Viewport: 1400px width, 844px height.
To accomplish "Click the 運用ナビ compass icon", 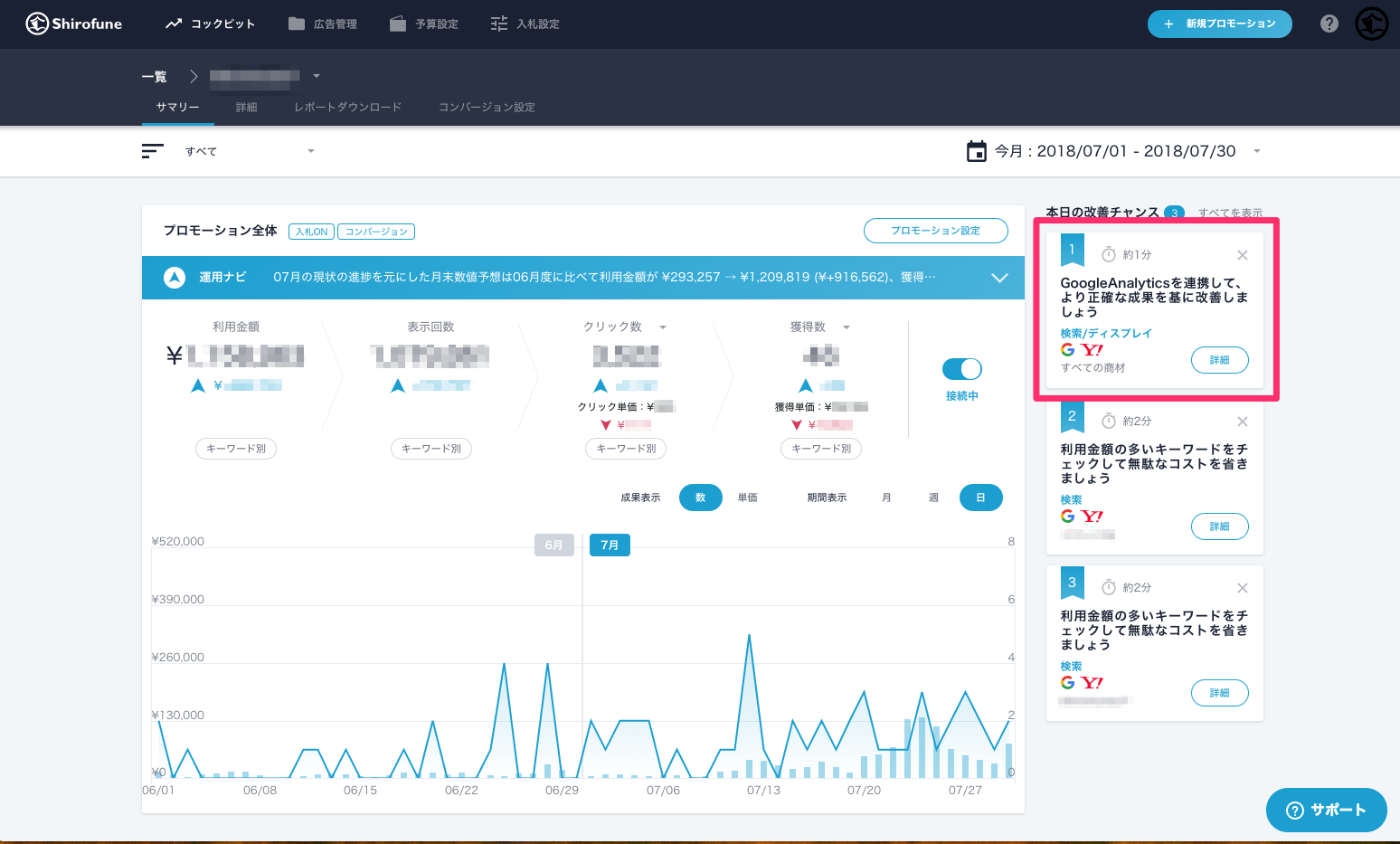I will (x=175, y=278).
